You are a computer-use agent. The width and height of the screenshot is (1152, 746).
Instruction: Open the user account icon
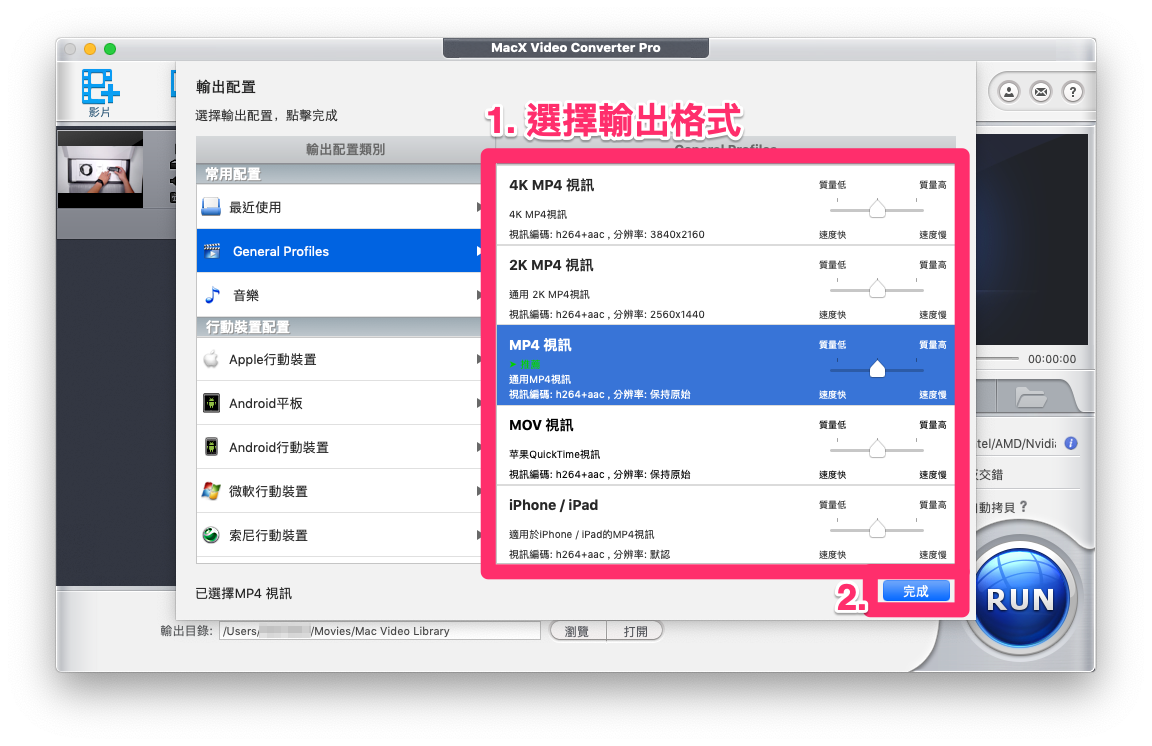(x=1009, y=92)
